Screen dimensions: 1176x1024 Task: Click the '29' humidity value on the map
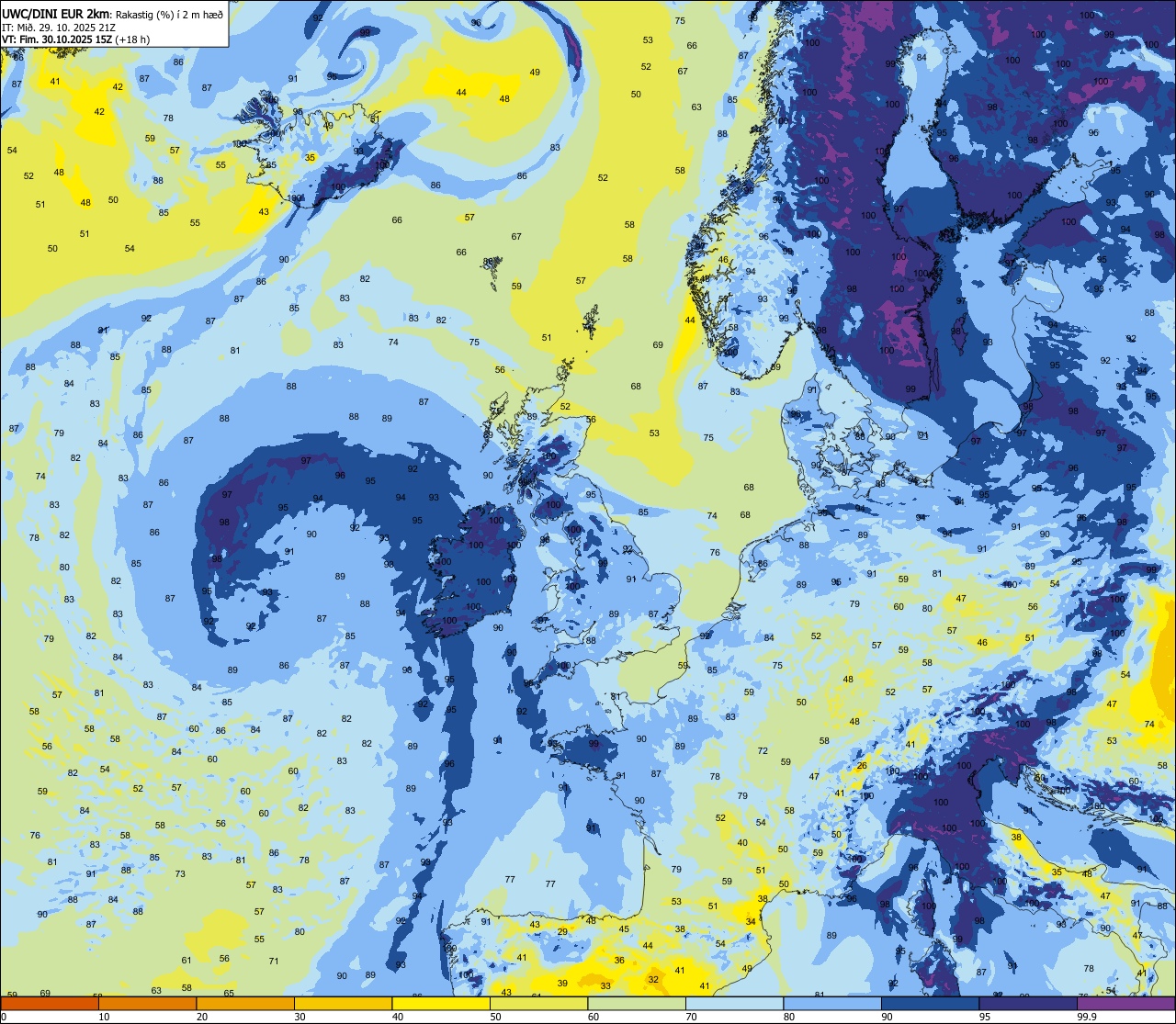click(x=562, y=931)
